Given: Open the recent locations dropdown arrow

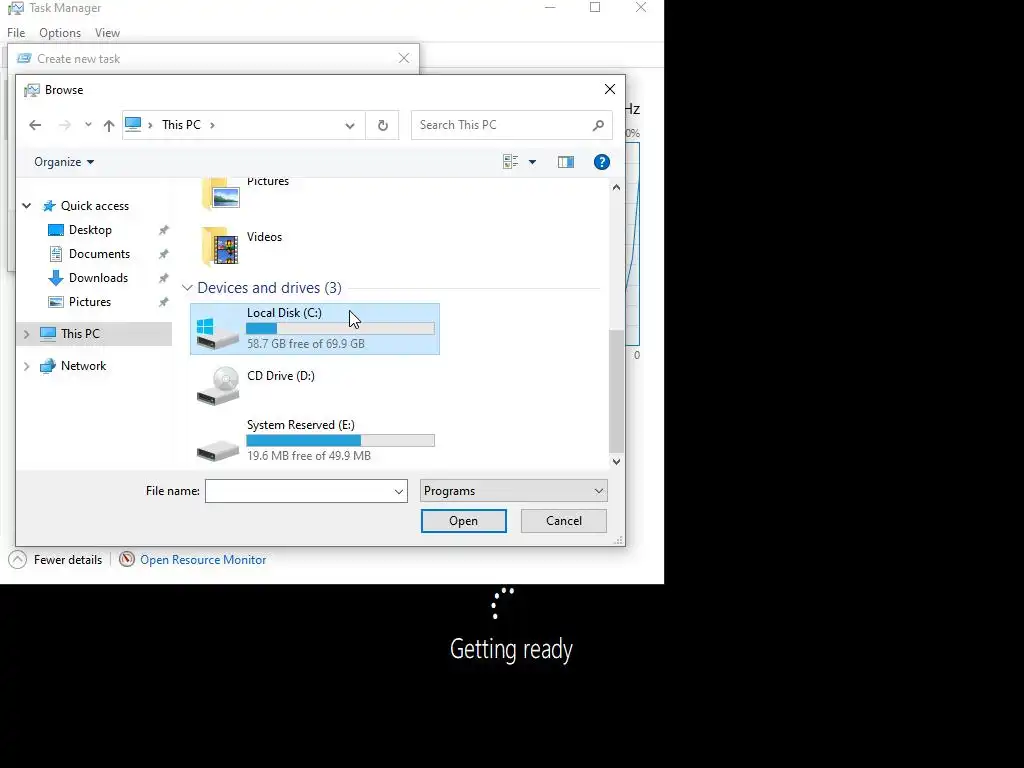Looking at the screenshot, I should pos(88,125).
